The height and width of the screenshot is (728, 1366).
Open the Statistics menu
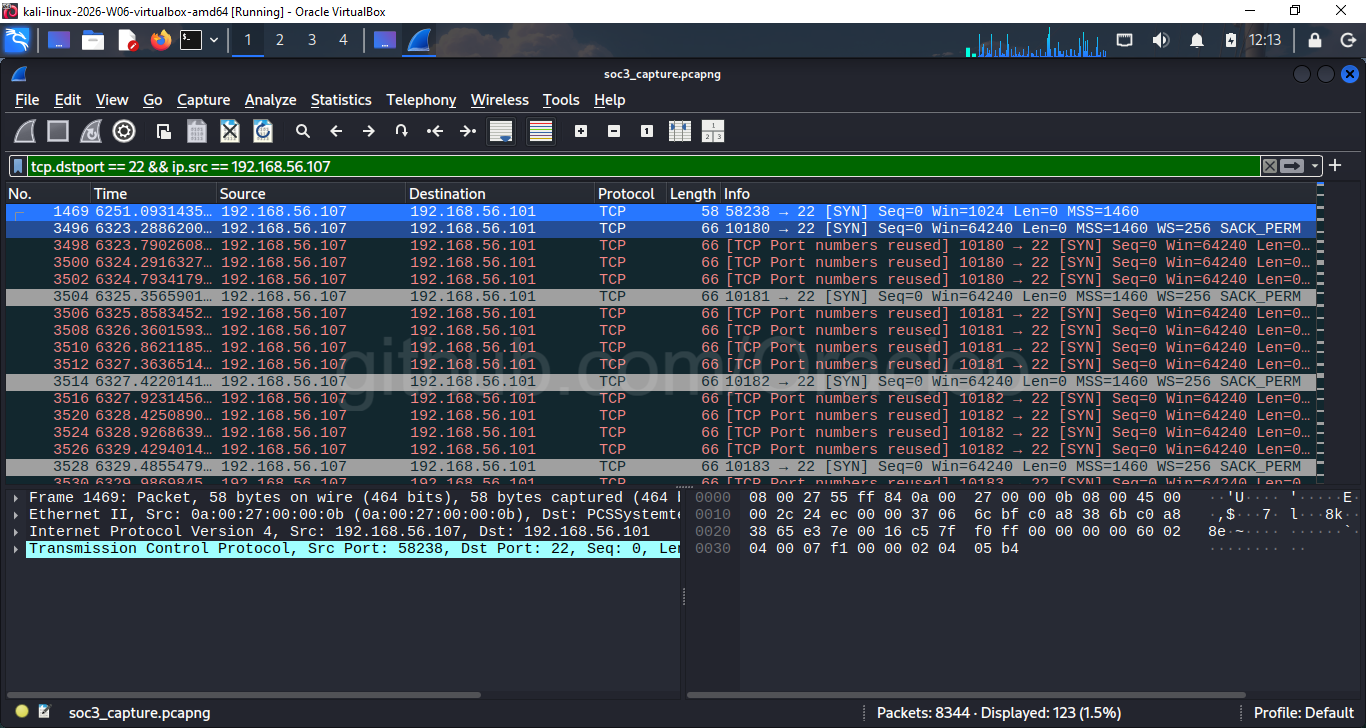(341, 100)
